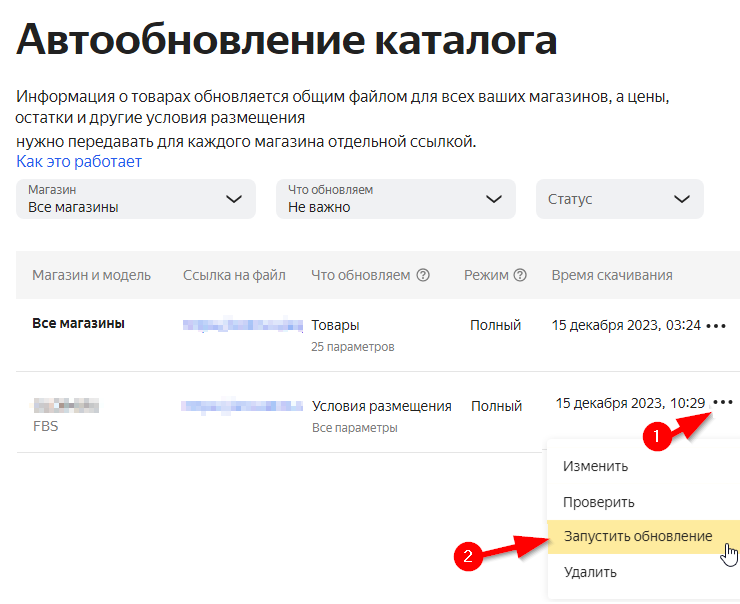Click the Товары cell in first row

pos(335,325)
